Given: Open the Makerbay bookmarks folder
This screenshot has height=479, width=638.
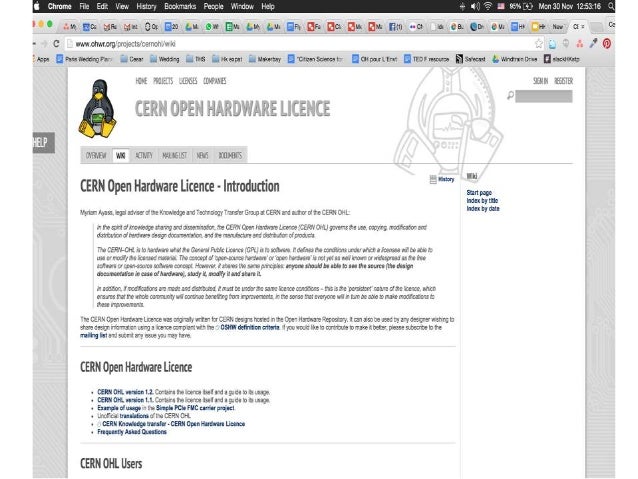Looking at the screenshot, I should [x=264, y=59].
